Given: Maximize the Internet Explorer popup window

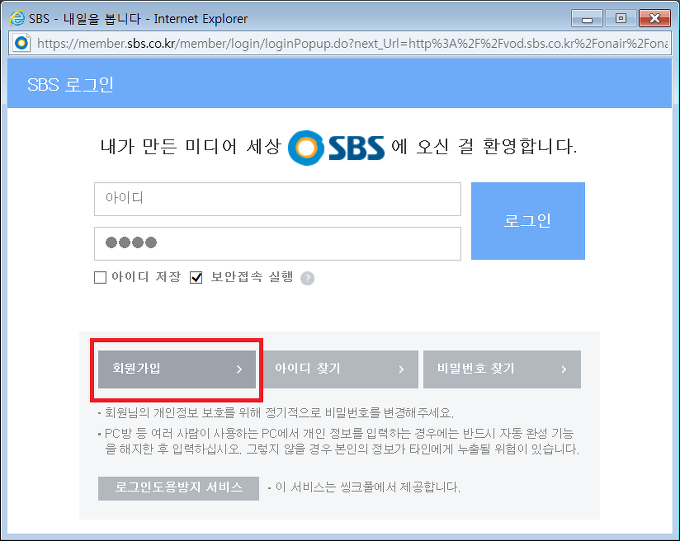Looking at the screenshot, I should [621, 18].
